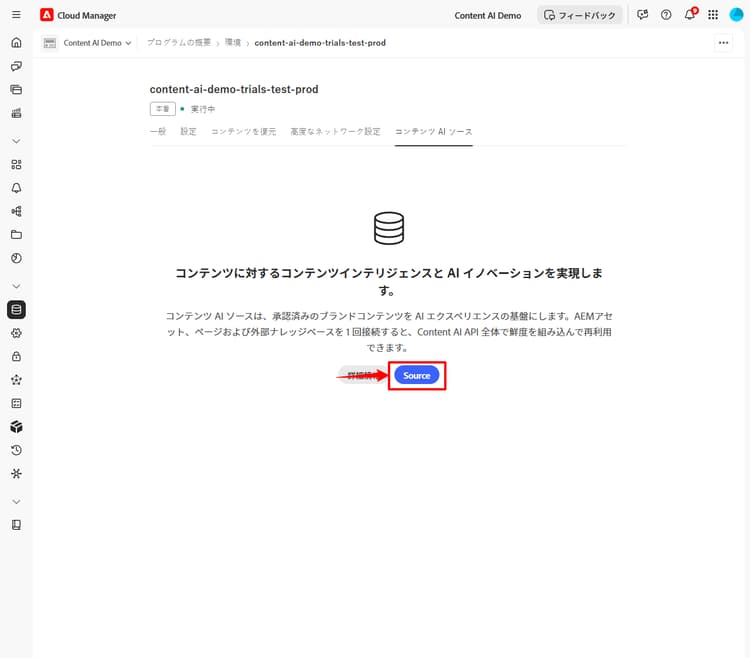Open the stacked windows sidebar icon
Screen dimensions: 750x658
click(16, 89)
